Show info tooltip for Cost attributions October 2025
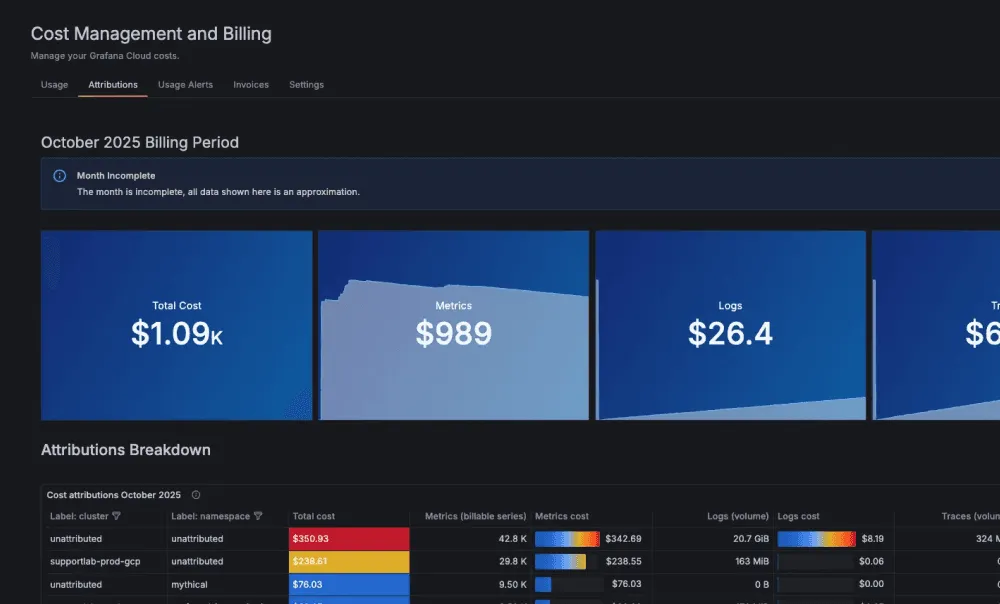The width and height of the screenshot is (1000, 604). coord(195,495)
